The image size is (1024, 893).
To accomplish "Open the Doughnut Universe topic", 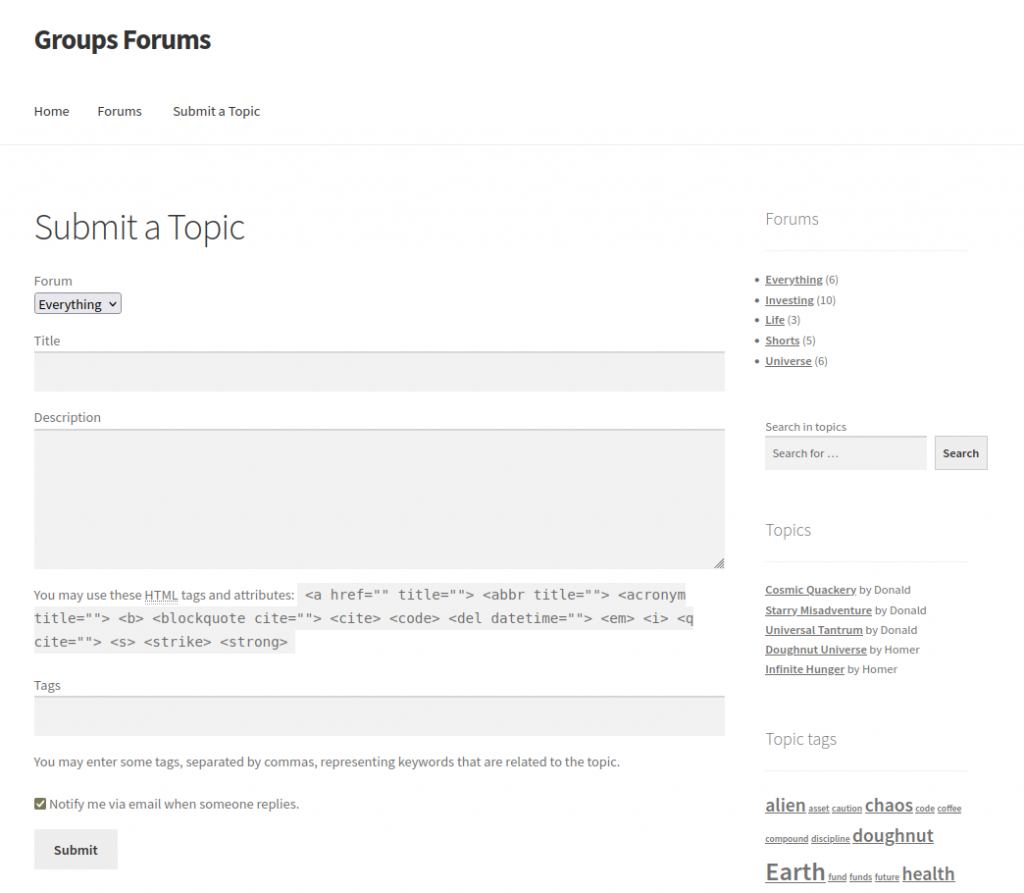I will point(816,650).
